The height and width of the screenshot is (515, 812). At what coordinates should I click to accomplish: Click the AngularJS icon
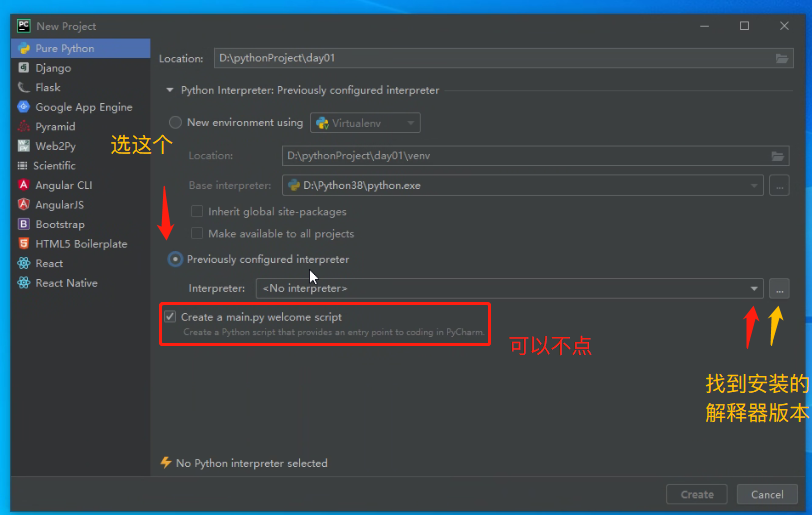23,205
